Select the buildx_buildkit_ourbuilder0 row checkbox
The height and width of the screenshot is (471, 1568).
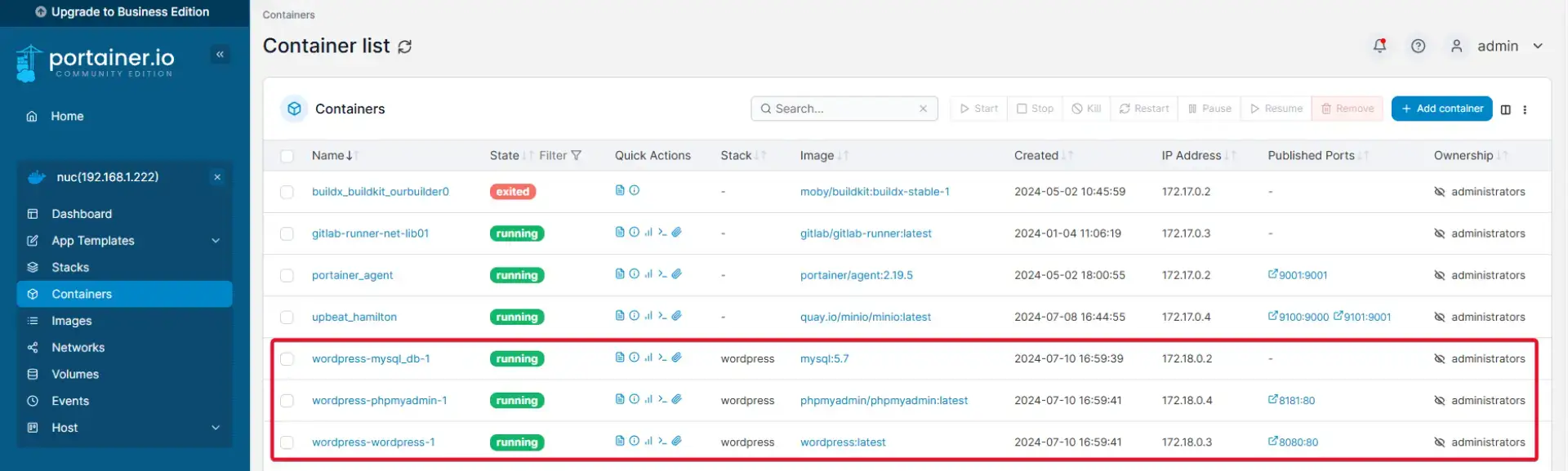(x=287, y=192)
